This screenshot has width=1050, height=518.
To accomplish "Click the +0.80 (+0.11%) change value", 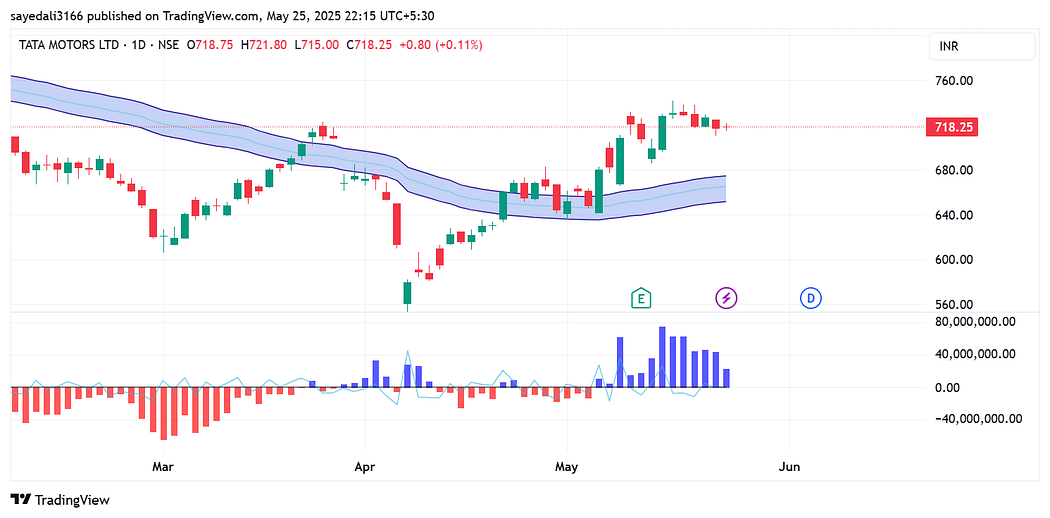I will (x=441, y=45).
